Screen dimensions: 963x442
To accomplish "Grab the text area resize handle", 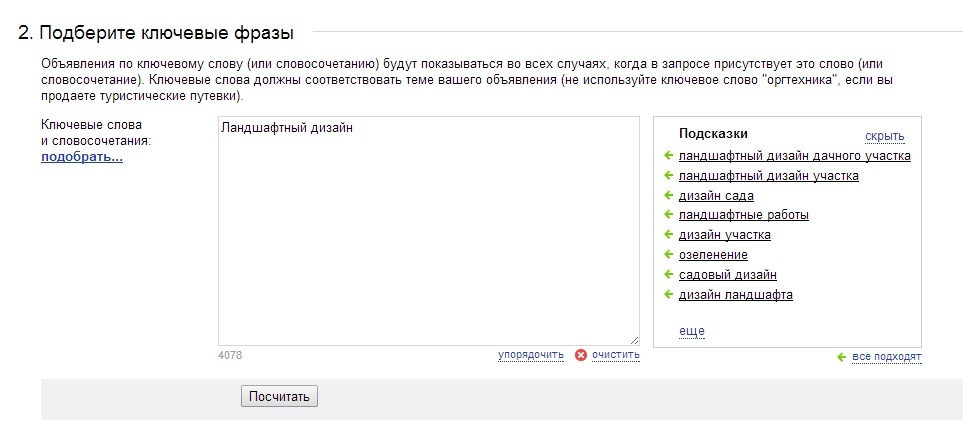I will tap(634, 340).
